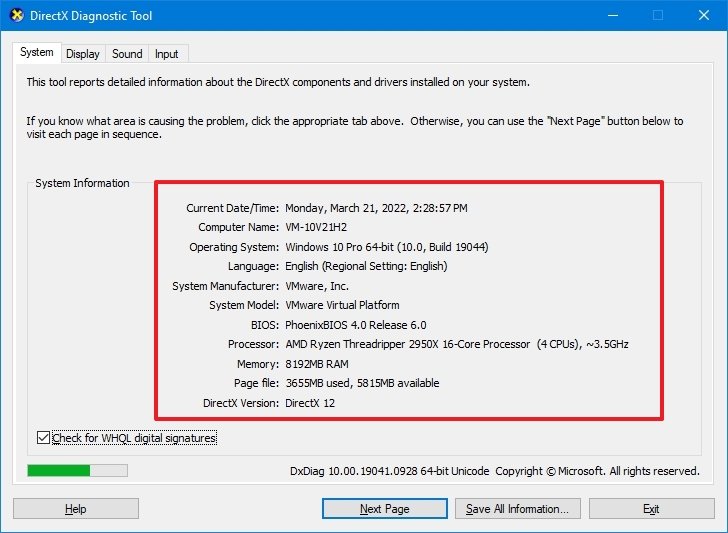This screenshot has width=728, height=533.
Task: Select the System tab
Action: (x=37, y=52)
